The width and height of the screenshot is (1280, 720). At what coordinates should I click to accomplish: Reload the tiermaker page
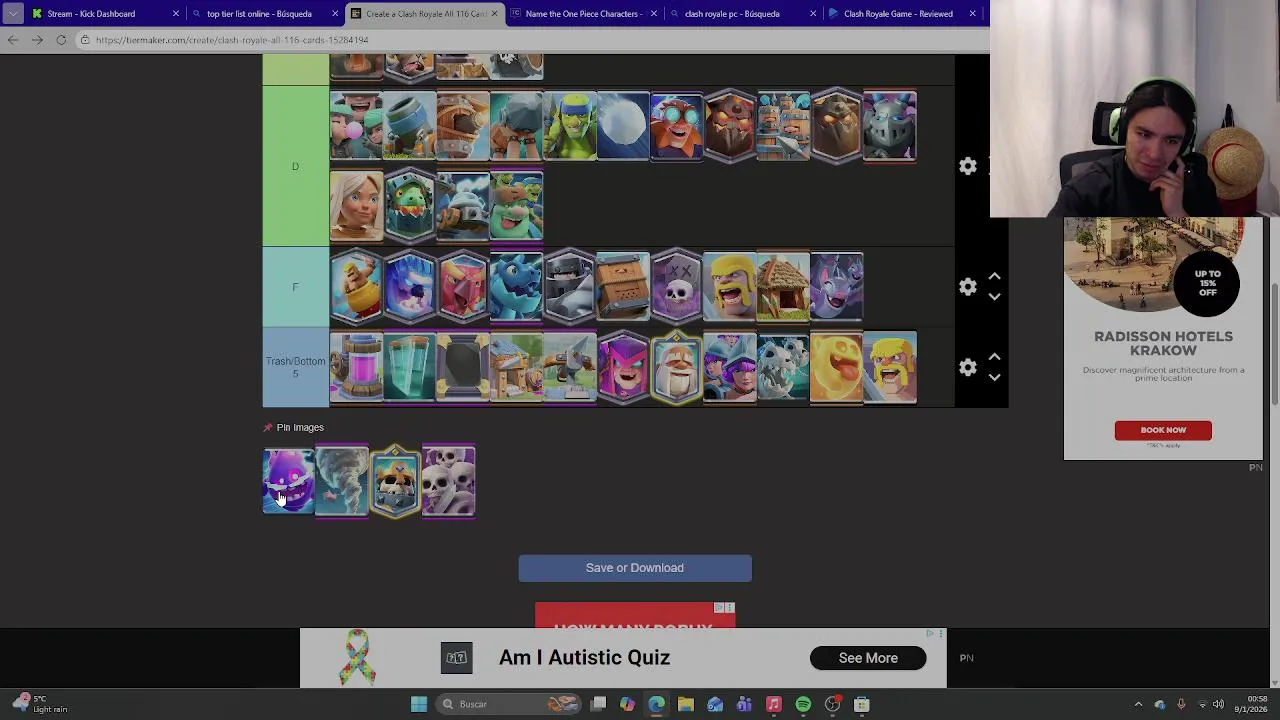(x=61, y=40)
